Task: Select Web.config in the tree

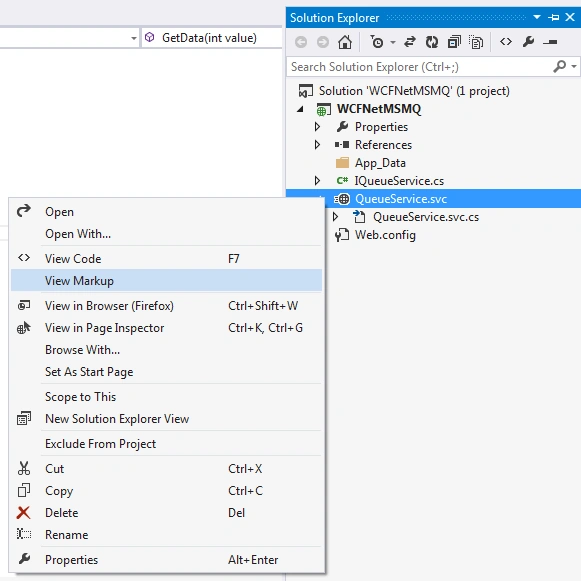Action: pyautogui.click(x=385, y=235)
